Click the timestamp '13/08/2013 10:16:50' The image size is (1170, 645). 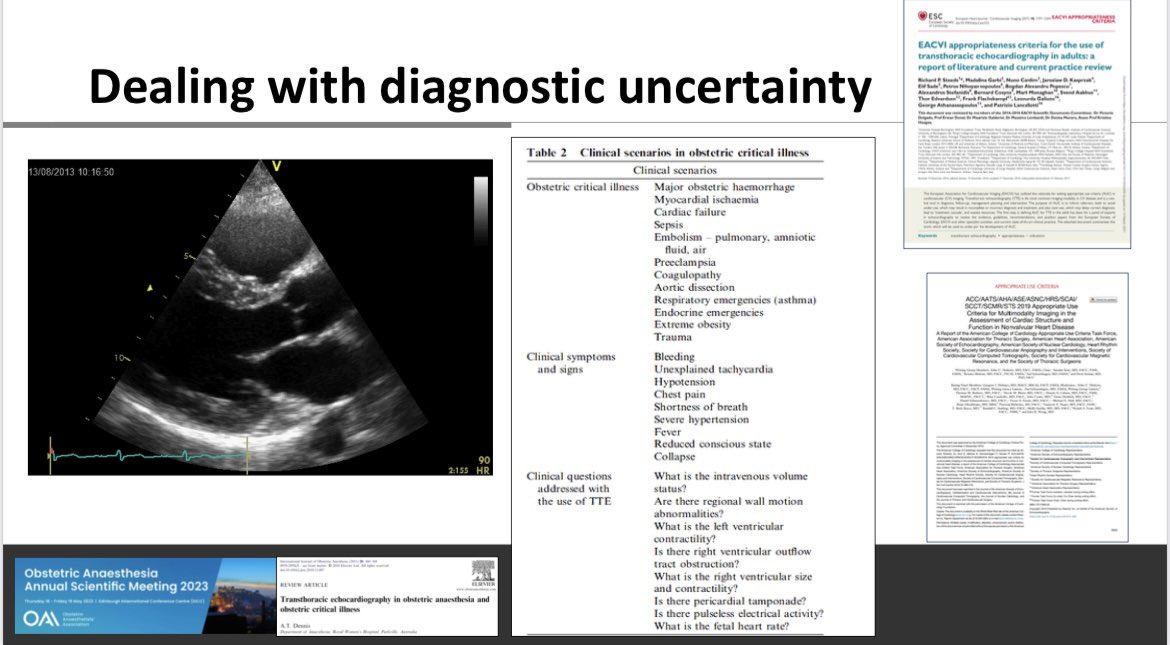click(72, 172)
